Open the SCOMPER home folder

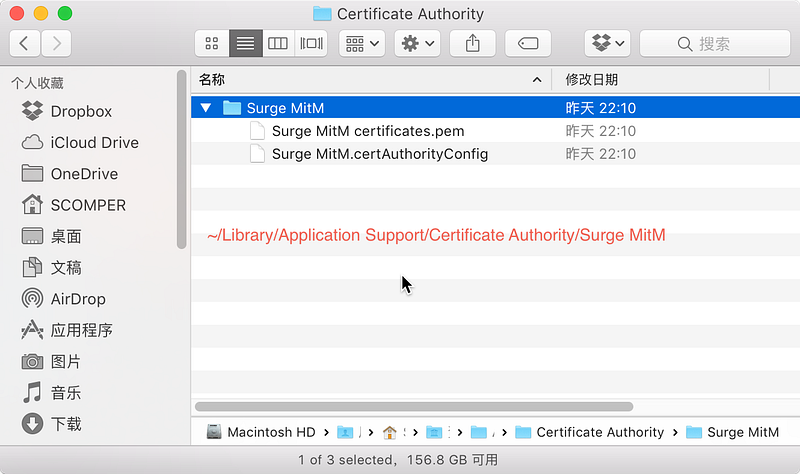pyautogui.click(x=73, y=205)
